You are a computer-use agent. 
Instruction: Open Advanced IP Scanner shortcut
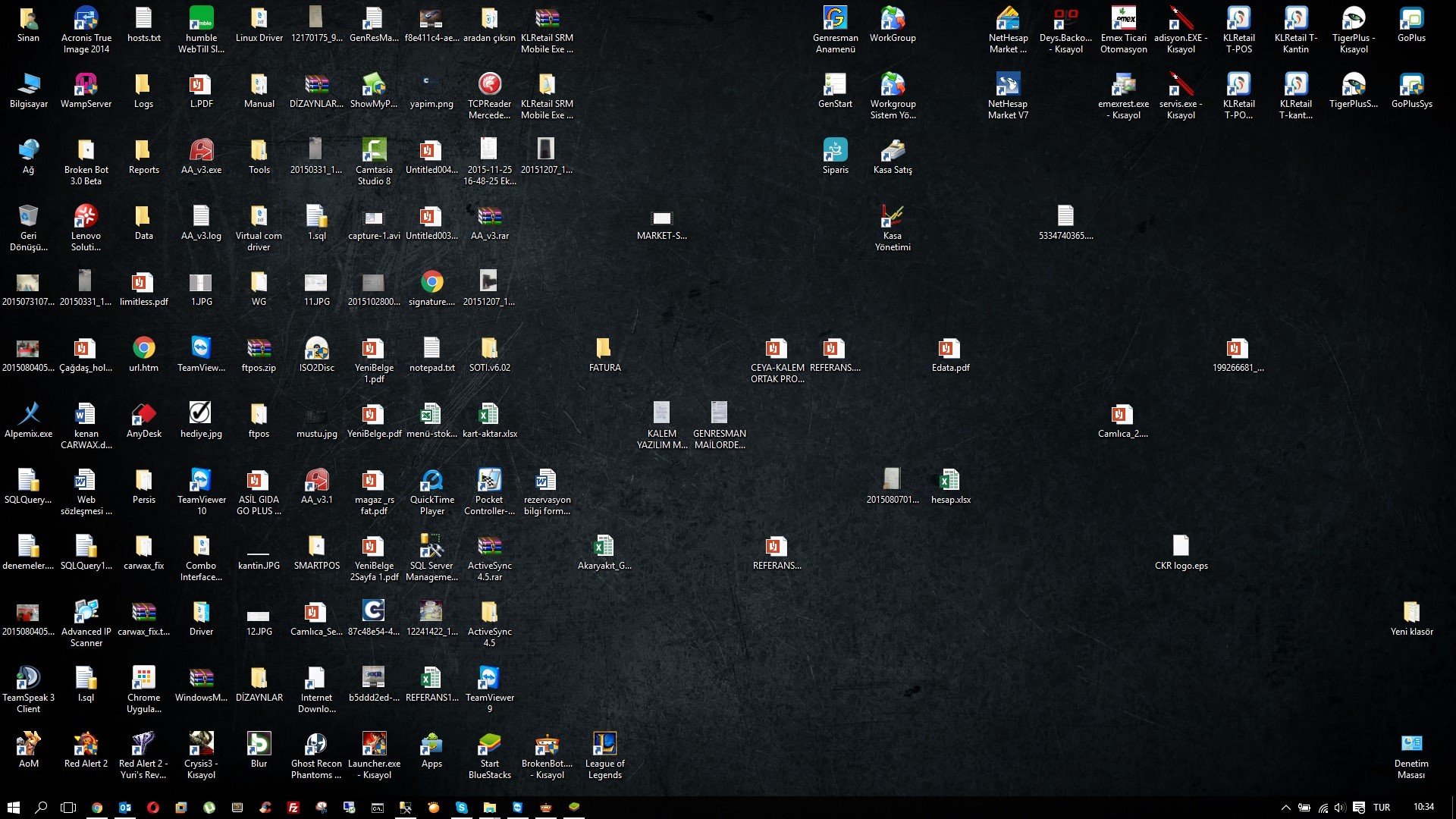click(x=86, y=623)
